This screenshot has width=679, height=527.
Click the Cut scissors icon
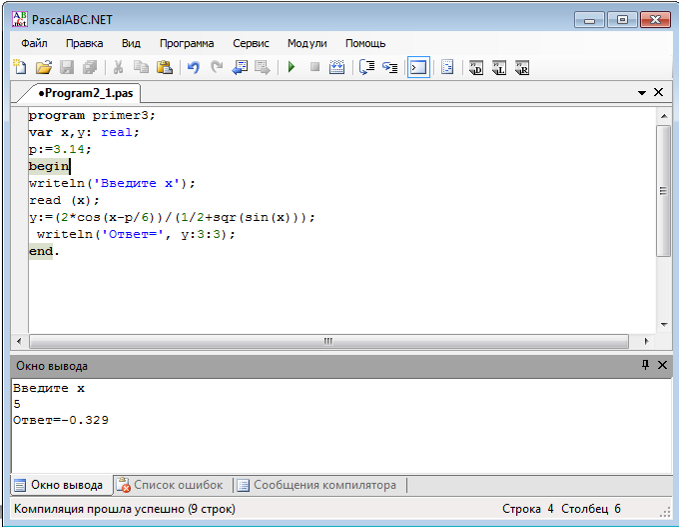tap(118, 68)
